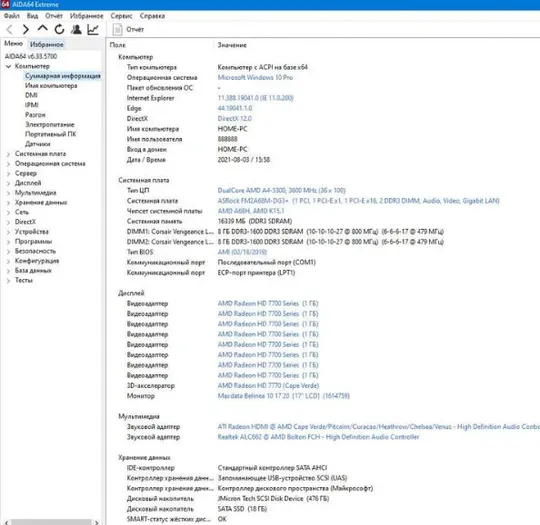Expand the Дисплей tree node

8,183
